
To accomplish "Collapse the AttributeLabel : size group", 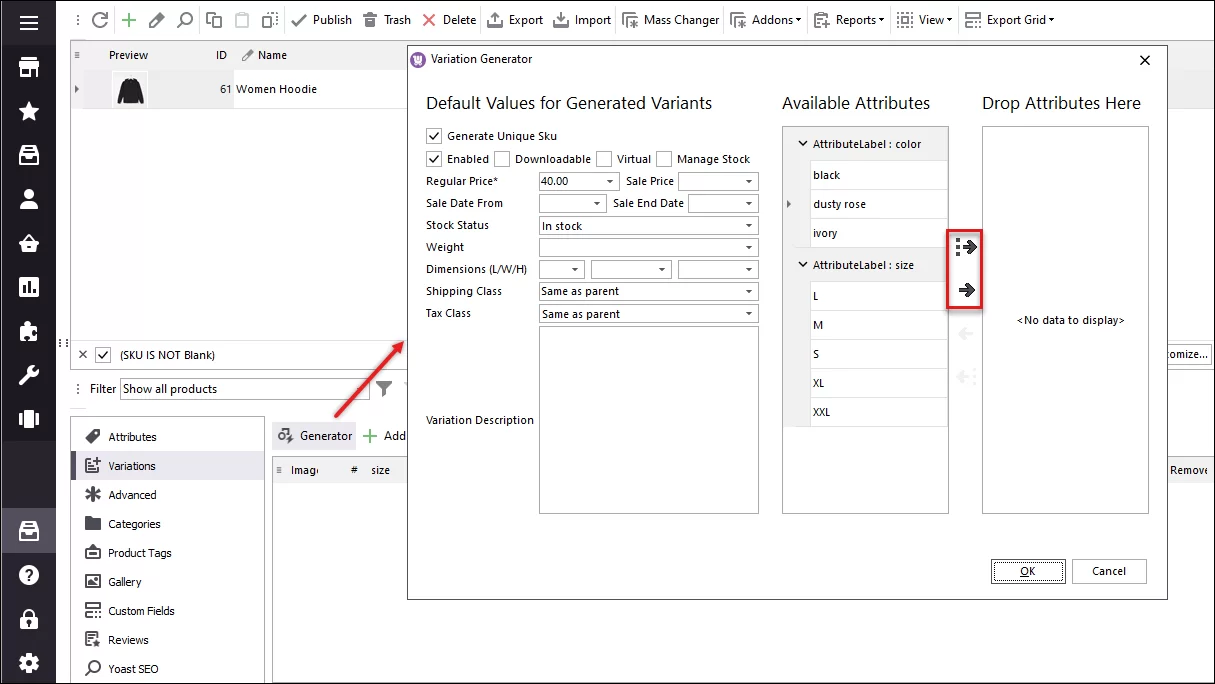I will pyautogui.click(x=803, y=264).
